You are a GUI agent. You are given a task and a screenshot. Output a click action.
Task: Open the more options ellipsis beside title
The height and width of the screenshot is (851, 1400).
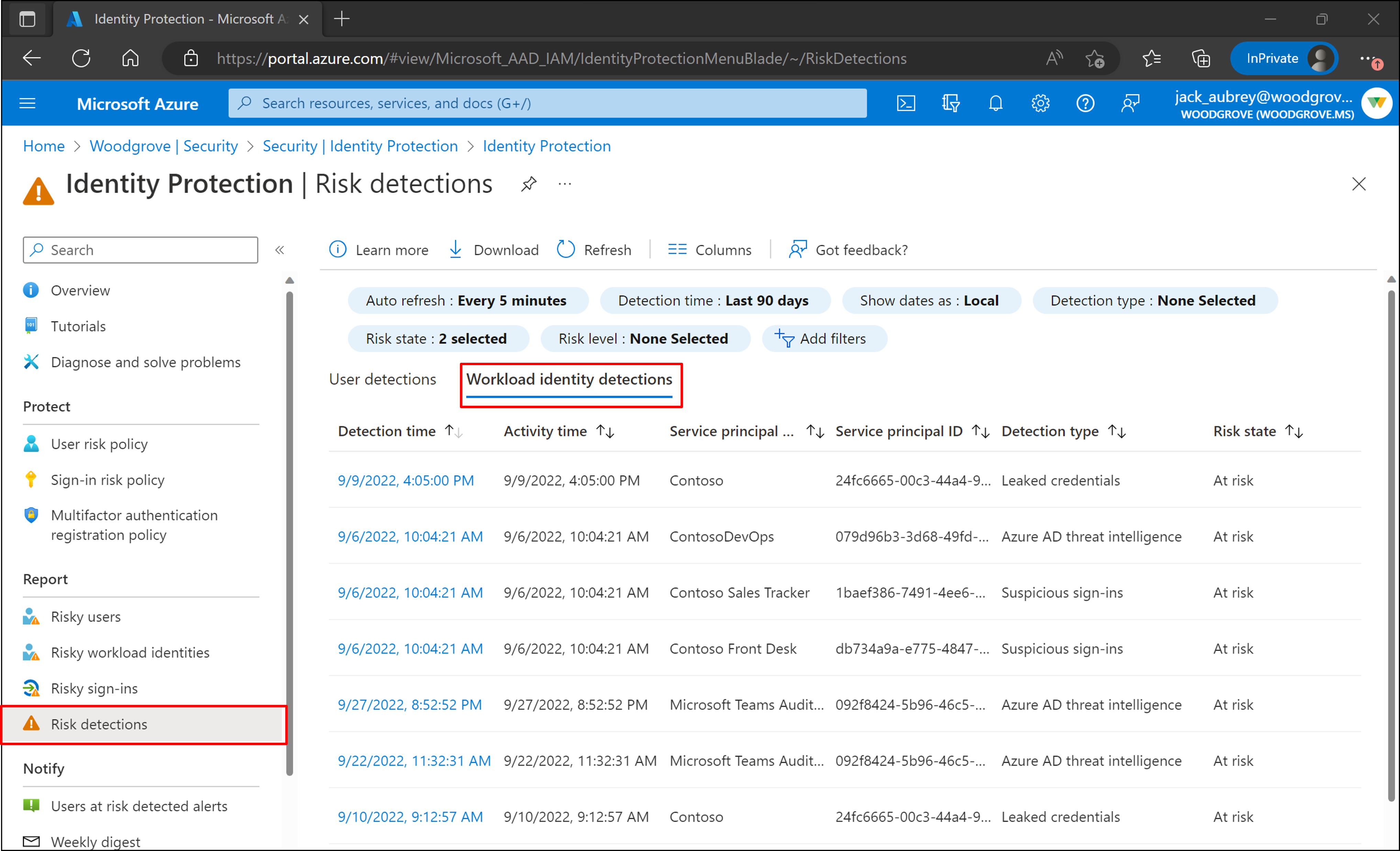[565, 184]
